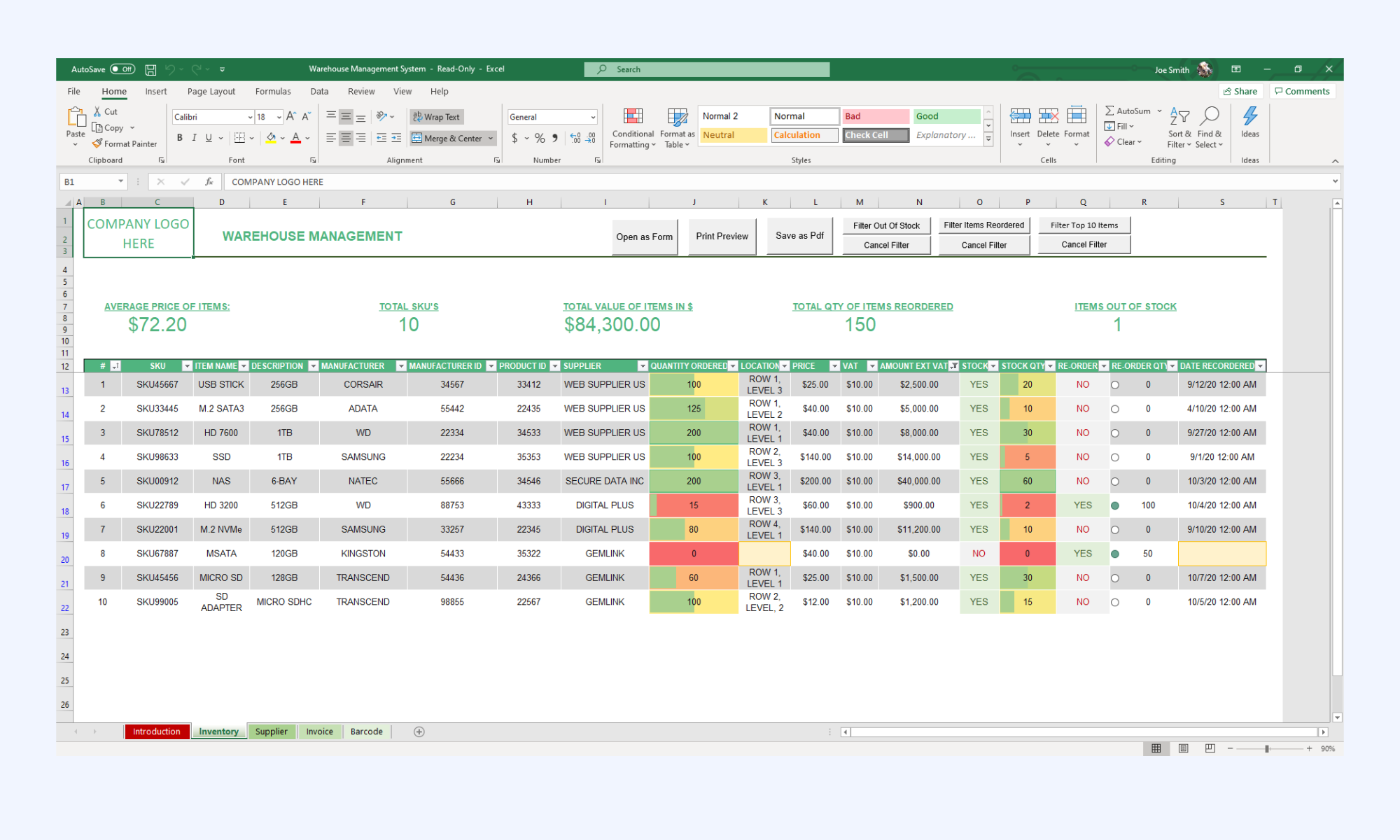Image resolution: width=1400 pixels, height=840 pixels.
Task: Toggle the re-order radio for SKU67887 row
Action: click(1115, 554)
